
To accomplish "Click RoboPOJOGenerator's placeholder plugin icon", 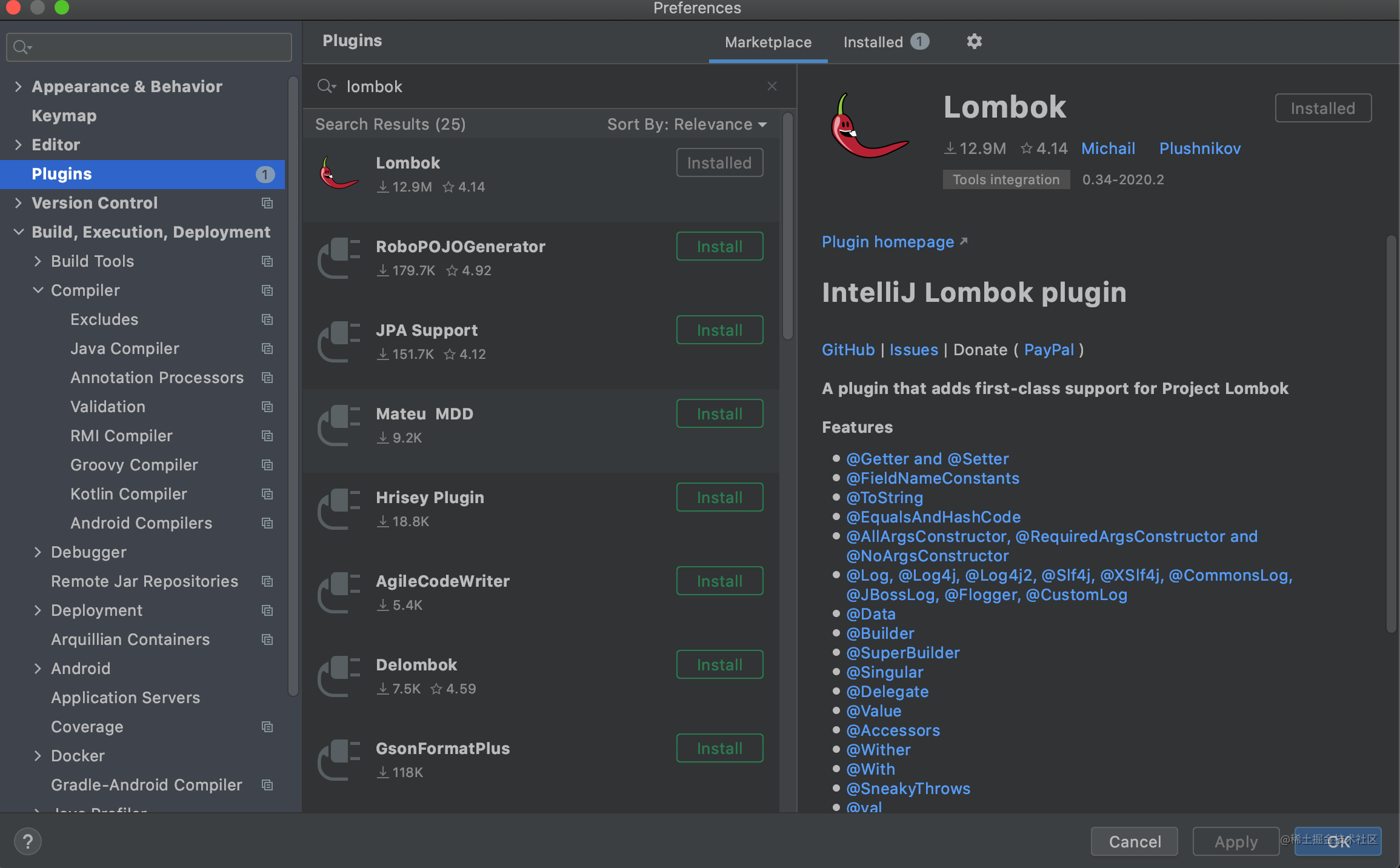I will (x=339, y=258).
